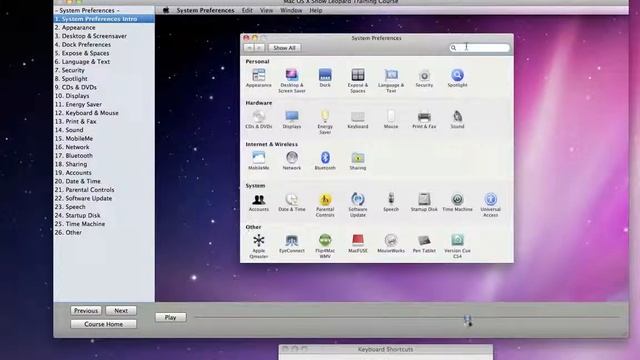Image resolution: width=640 pixels, height=360 pixels.
Task: Open the Window menu
Action: coord(291,10)
